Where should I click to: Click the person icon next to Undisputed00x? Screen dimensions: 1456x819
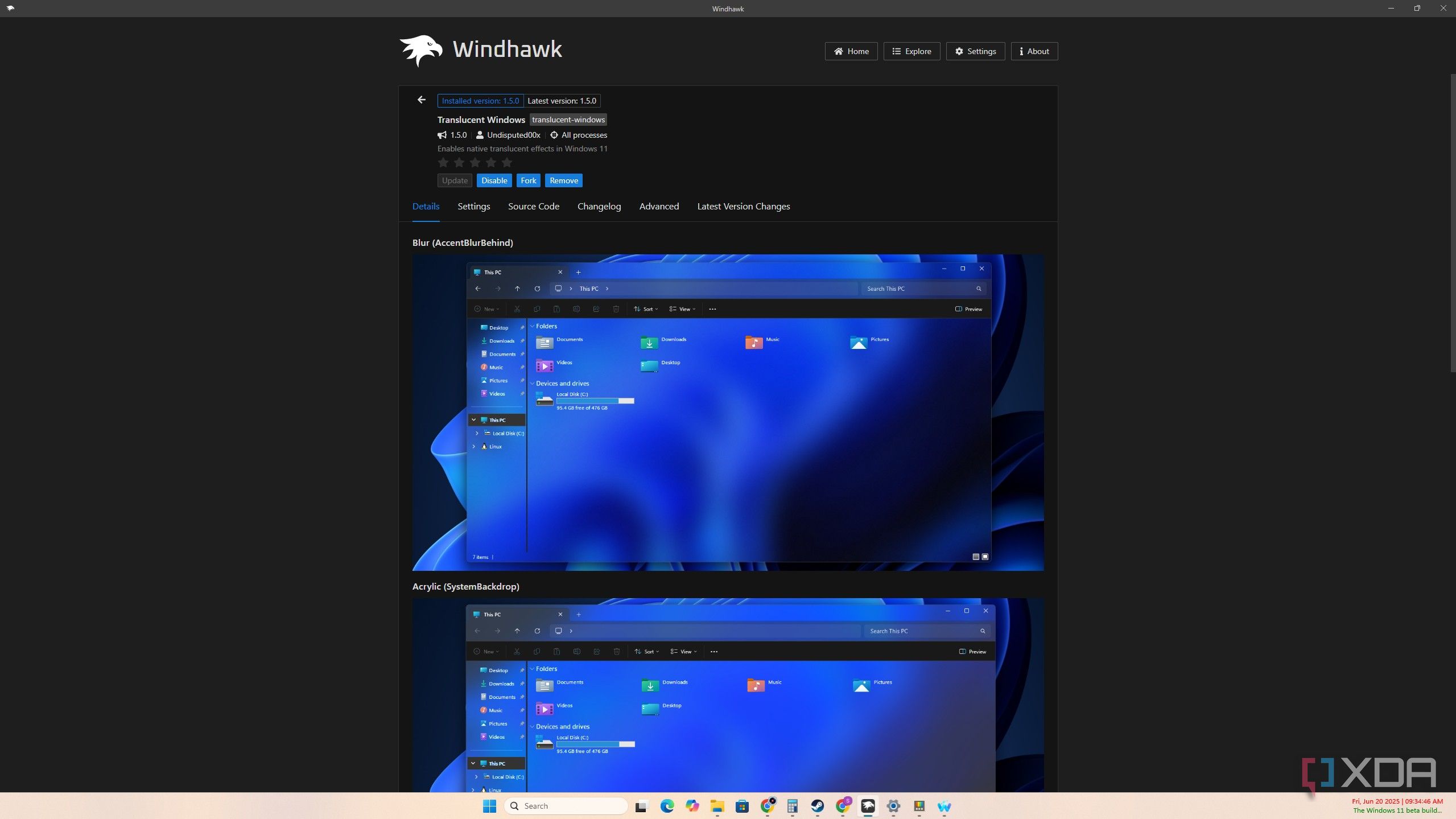point(480,135)
